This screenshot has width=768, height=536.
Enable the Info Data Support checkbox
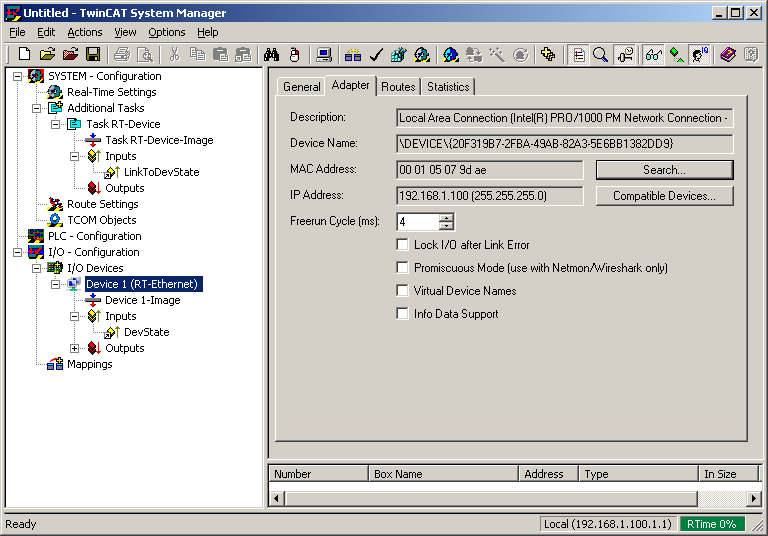403,314
